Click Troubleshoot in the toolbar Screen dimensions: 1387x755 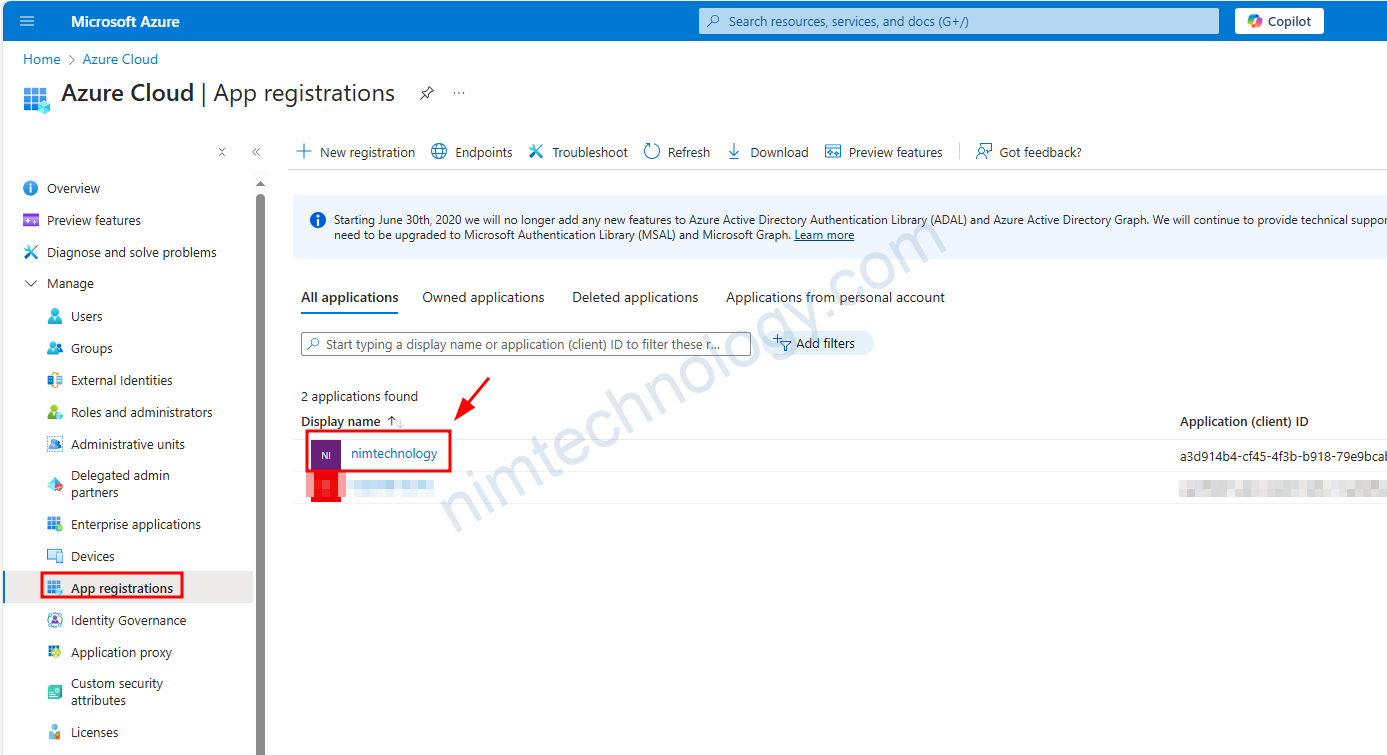click(578, 152)
